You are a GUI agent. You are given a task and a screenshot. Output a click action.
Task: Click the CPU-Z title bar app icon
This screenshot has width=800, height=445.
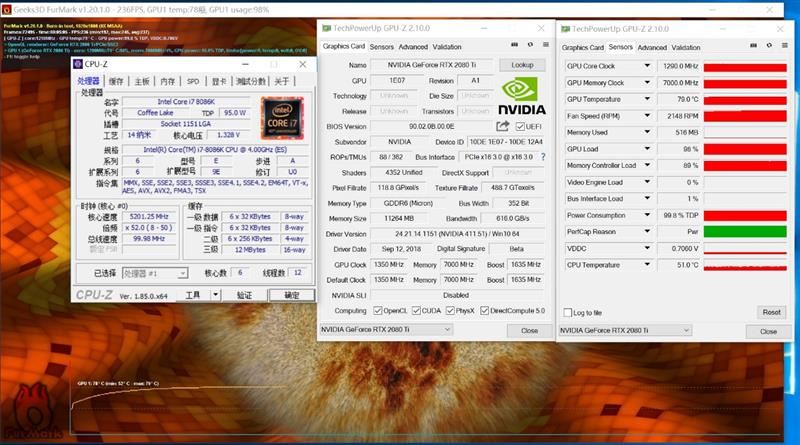[77, 63]
